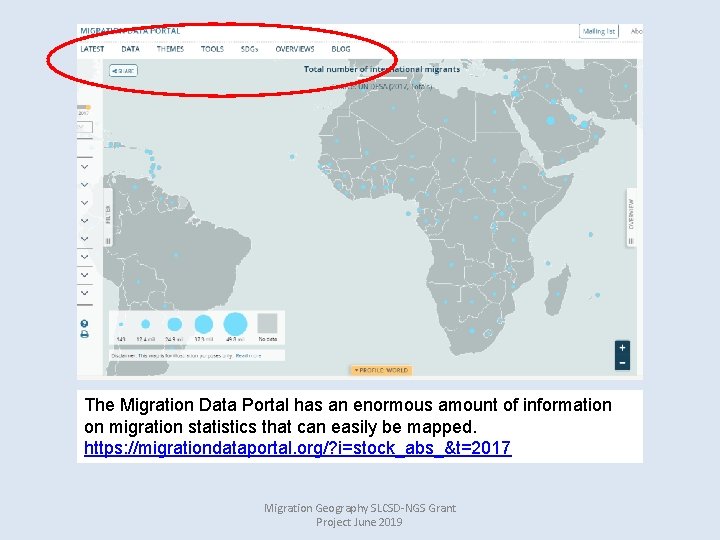The width and height of the screenshot is (720, 540).
Task: Expand the bottommost sidebar chevron section
Action: [x=84, y=292]
